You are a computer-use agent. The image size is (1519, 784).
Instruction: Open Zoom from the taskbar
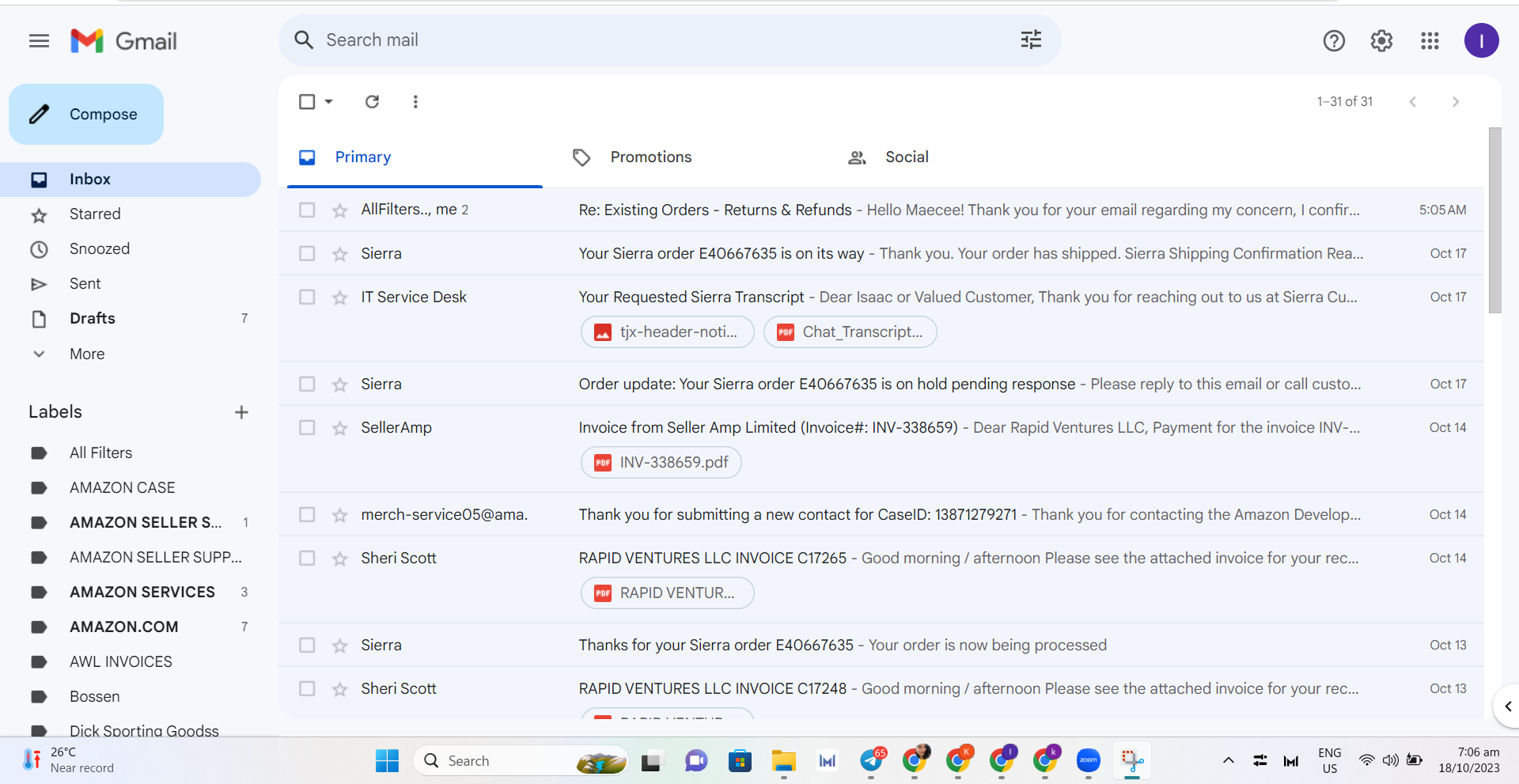pyautogui.click(x=1089, y=760)
